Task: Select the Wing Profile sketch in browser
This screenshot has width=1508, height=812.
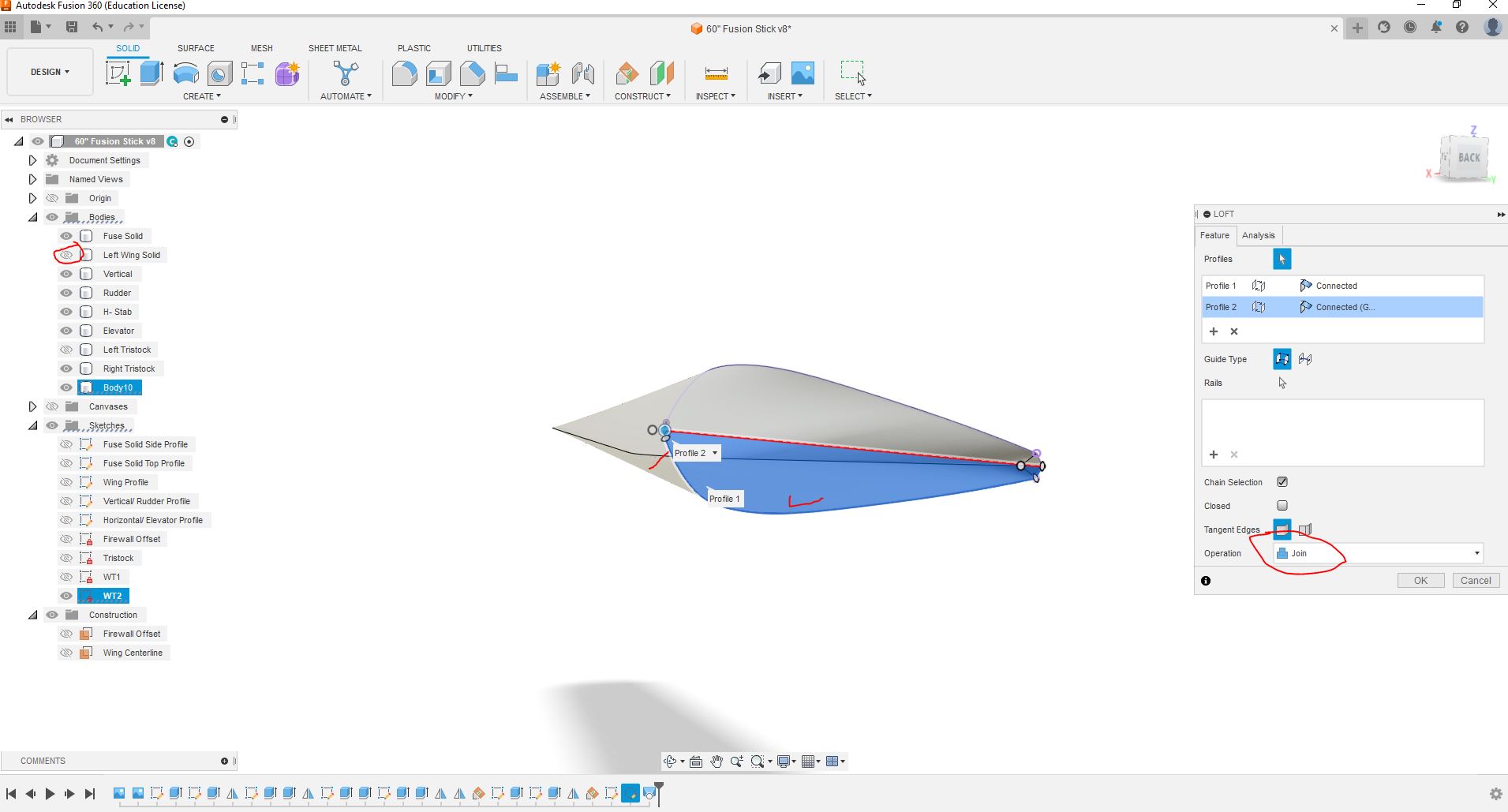Action: pos(125,482)
